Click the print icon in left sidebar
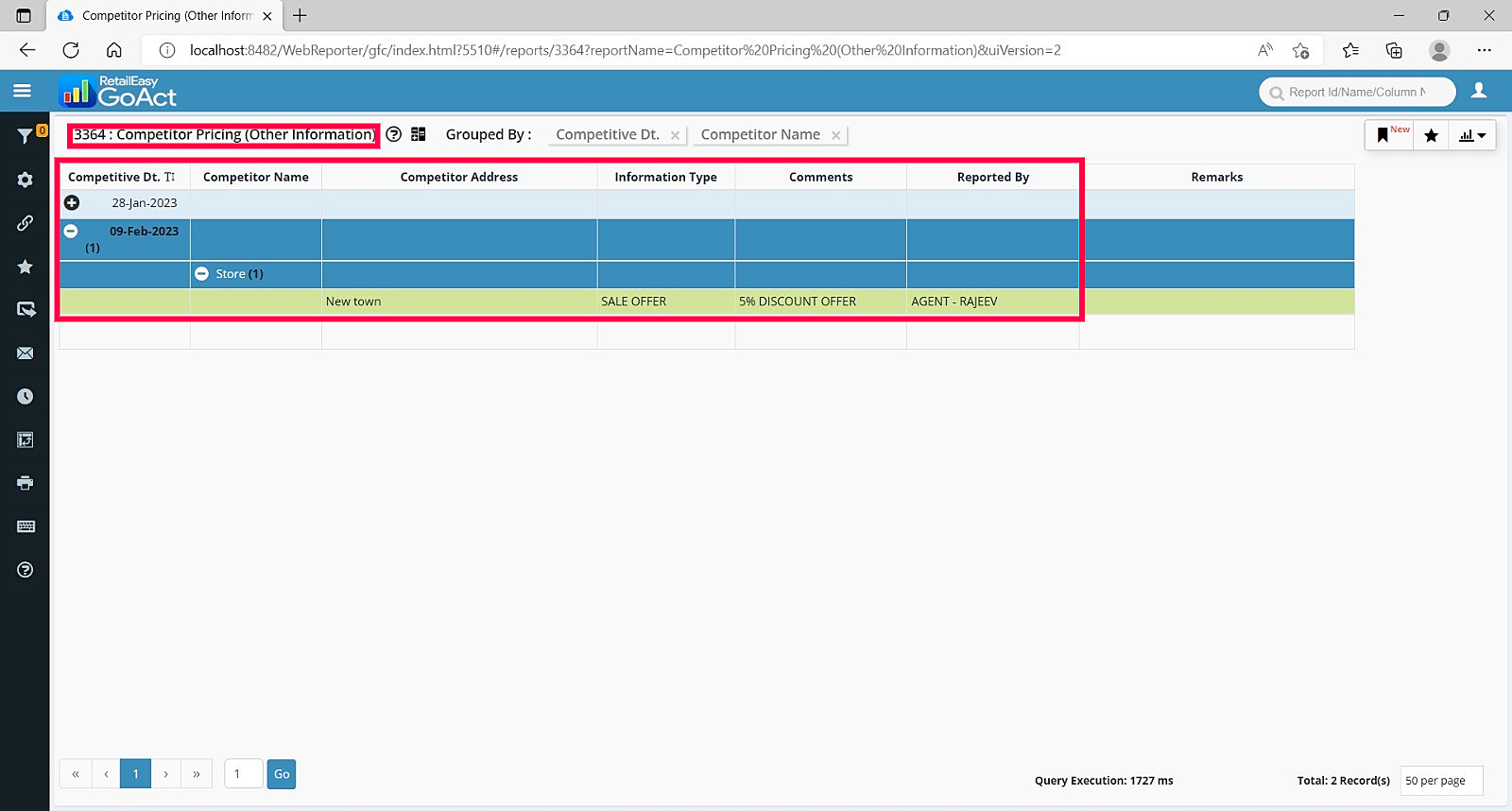 point(25,483)
